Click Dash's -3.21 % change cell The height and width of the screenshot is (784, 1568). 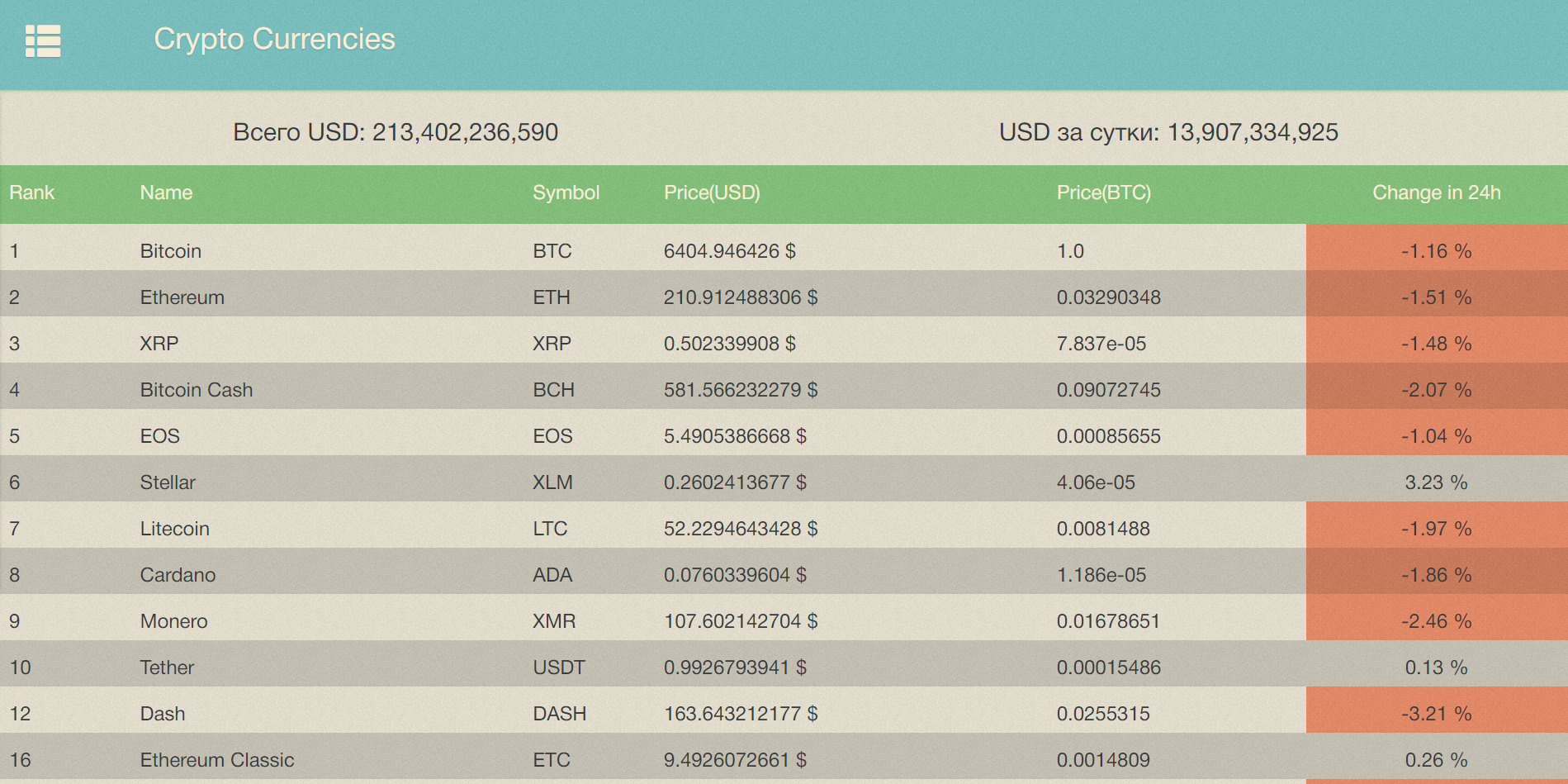tap(1436, 714)
